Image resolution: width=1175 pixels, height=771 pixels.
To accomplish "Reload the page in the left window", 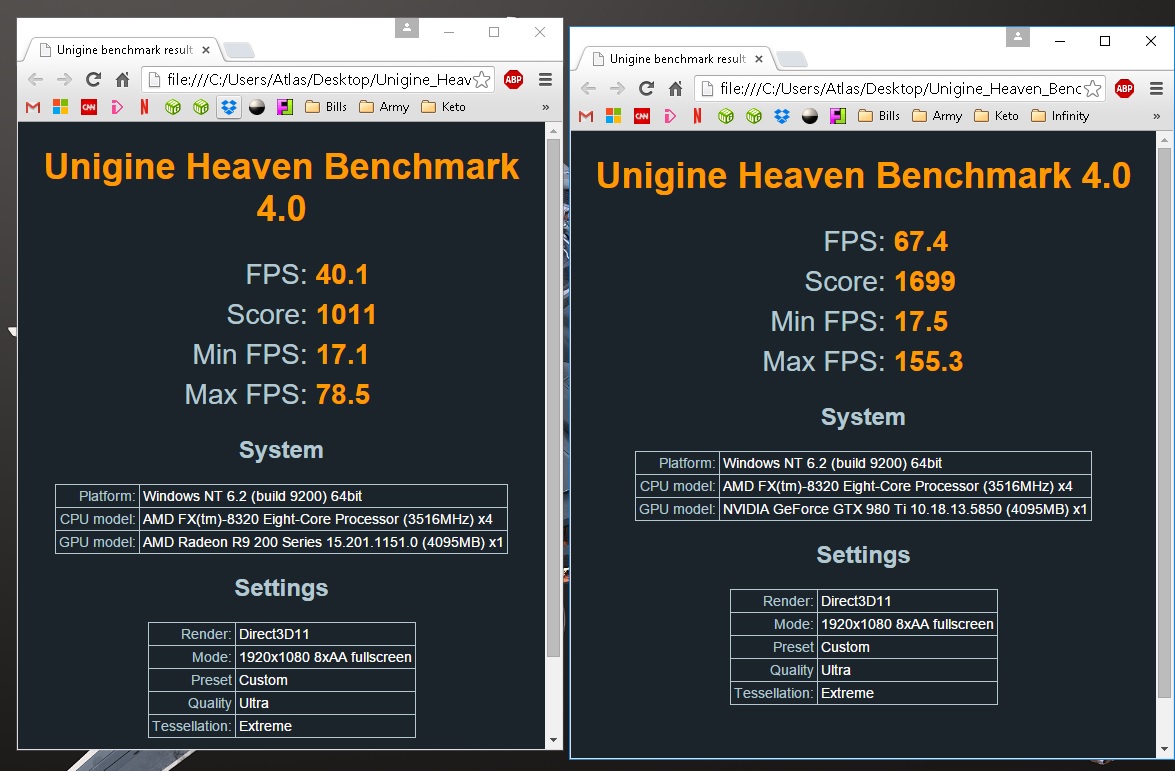I will [x=93, y=79].
